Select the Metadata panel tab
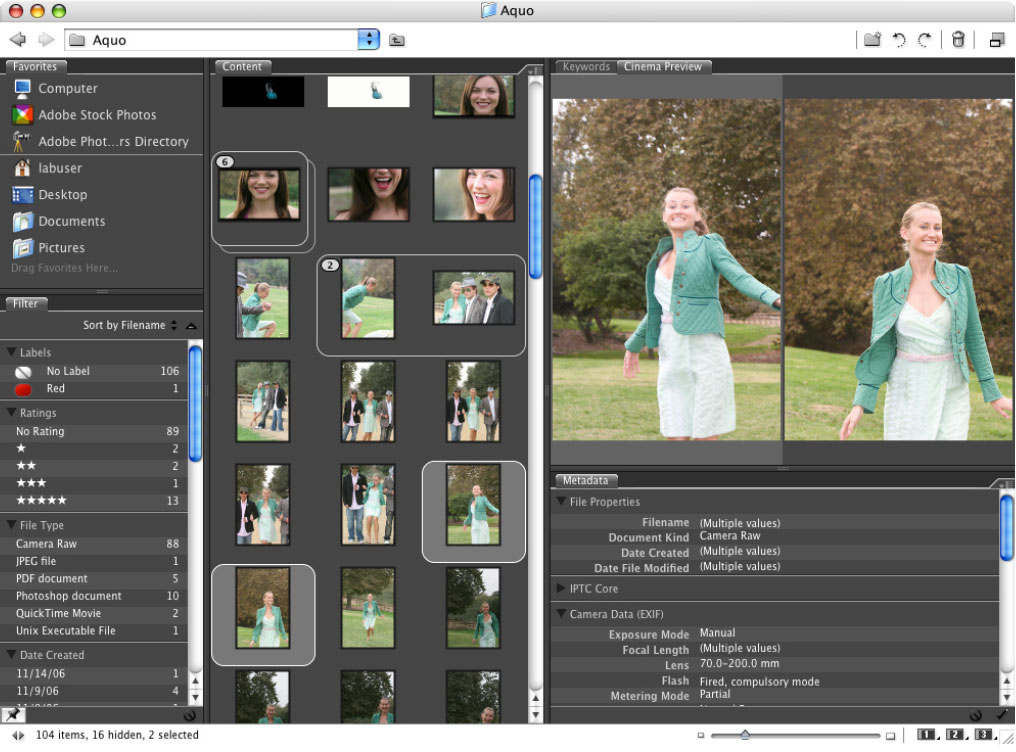 [586, 481]
